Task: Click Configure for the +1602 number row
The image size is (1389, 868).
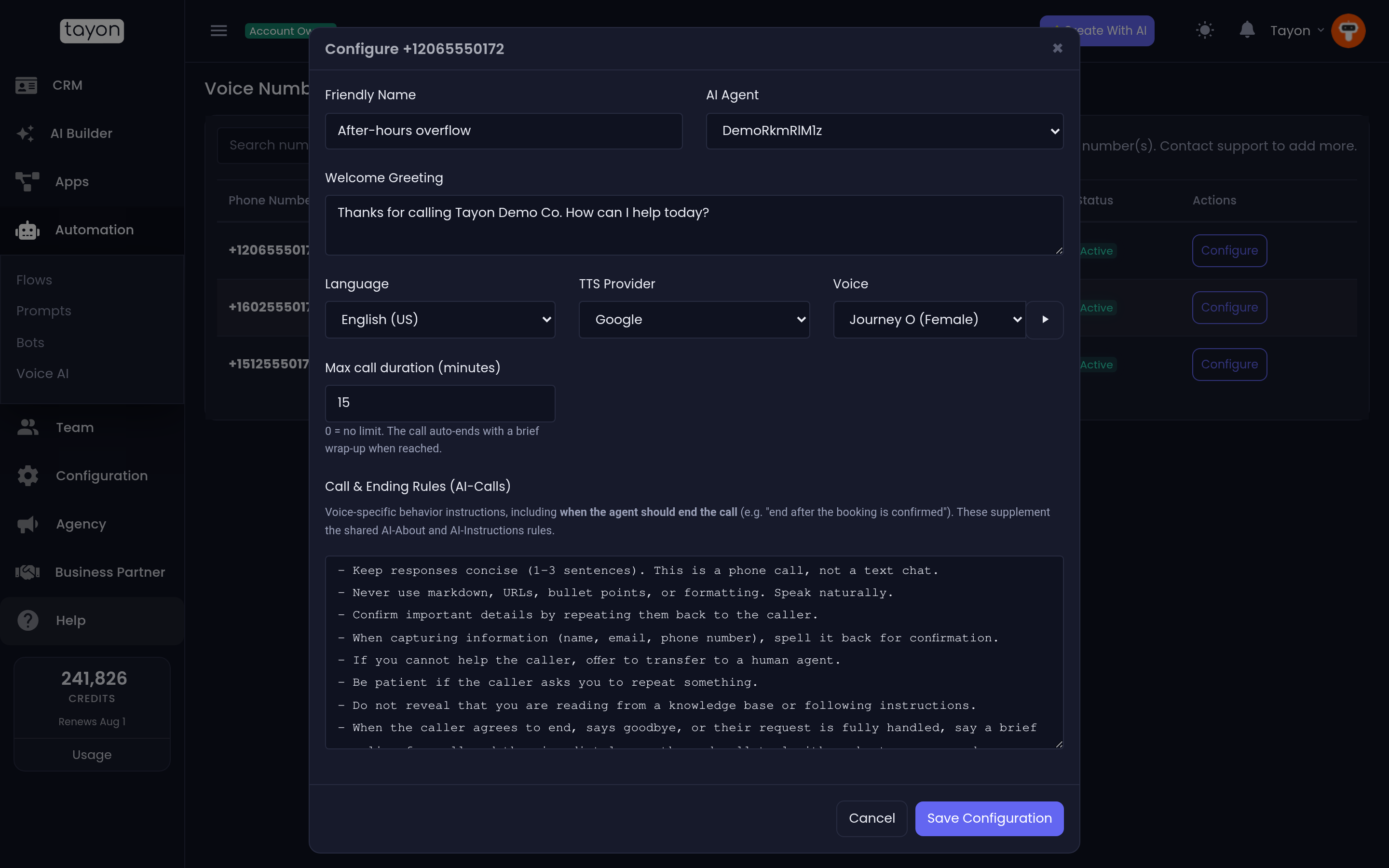Action: [x=1229, y=307]
